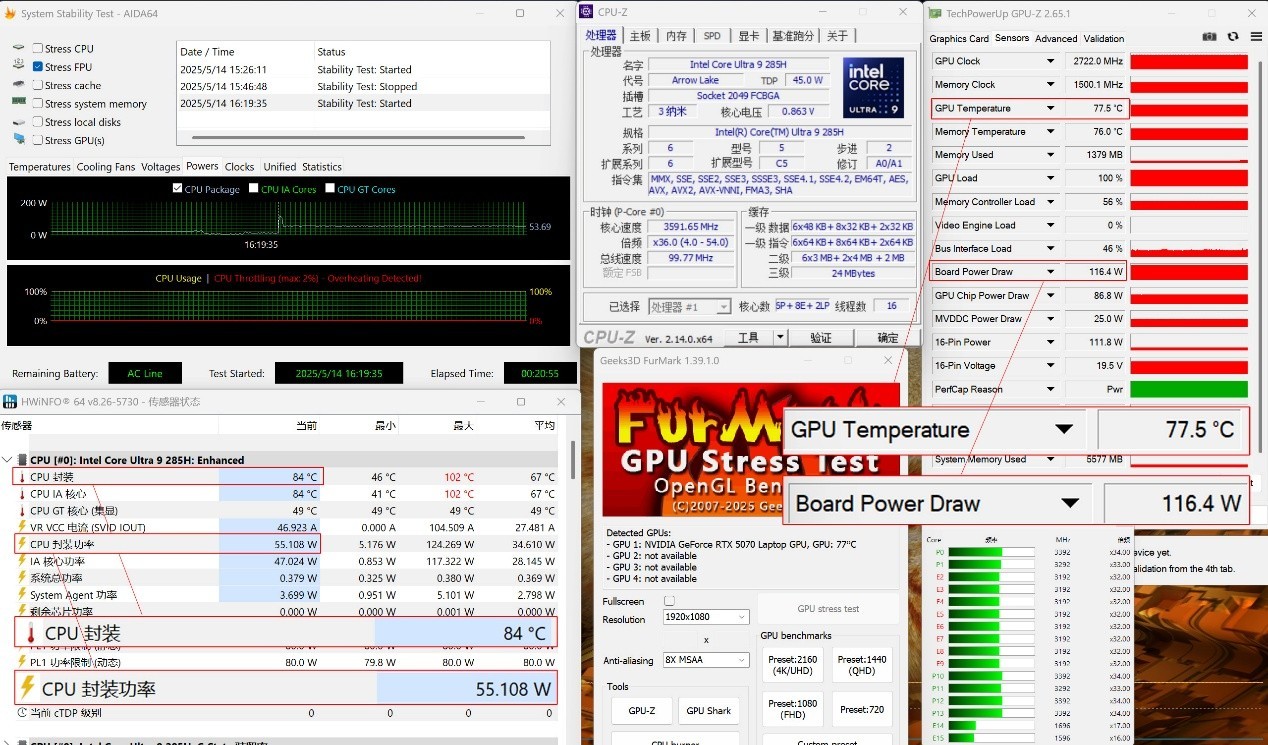Open the Anti-aliasing 8X MSAA dropdown
Image resolution: width=1268 pixels, height=745 pixels.
pyautogui.click(x=705, y=659)
